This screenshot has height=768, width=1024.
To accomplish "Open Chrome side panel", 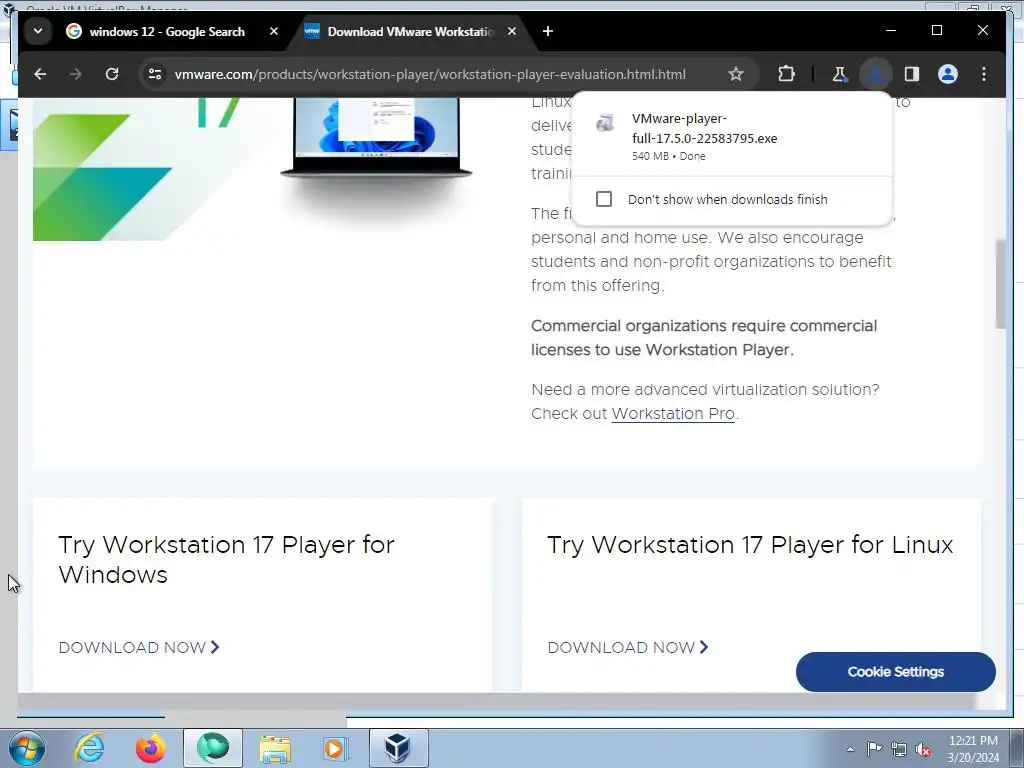I will pos(912,74).
